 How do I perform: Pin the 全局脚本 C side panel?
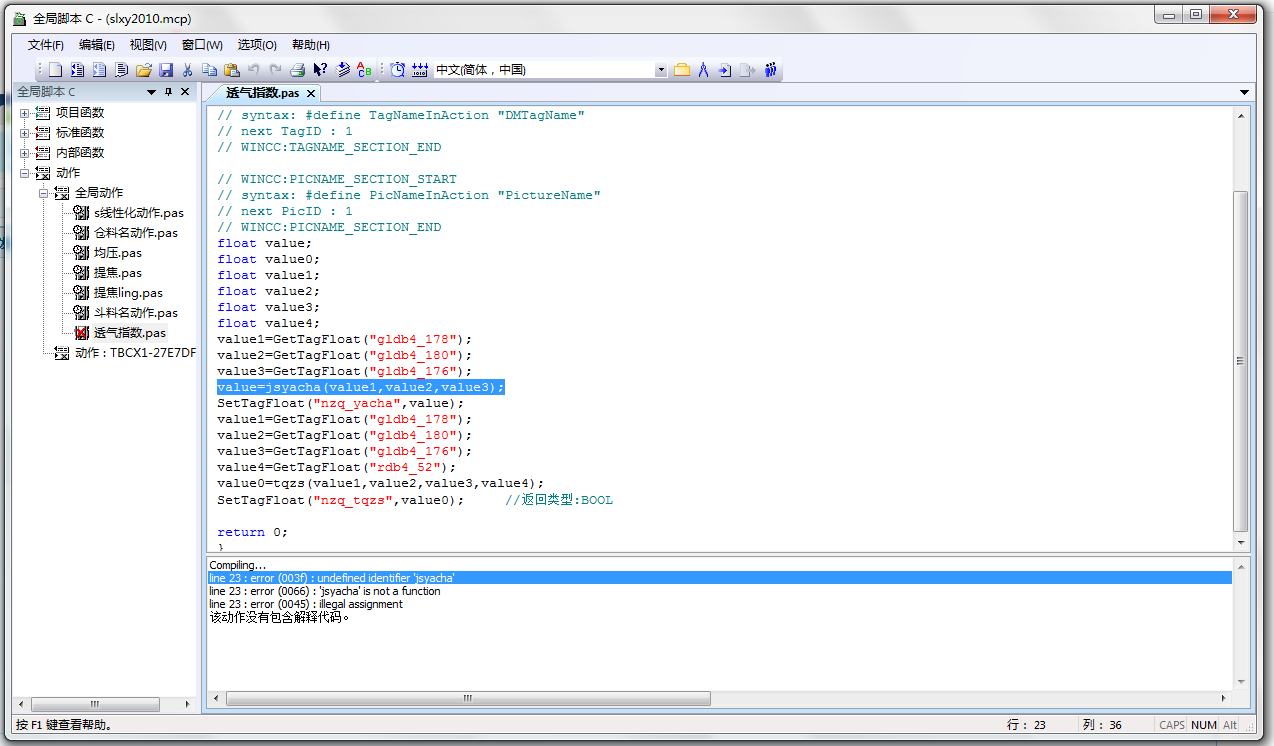point(168,92)
